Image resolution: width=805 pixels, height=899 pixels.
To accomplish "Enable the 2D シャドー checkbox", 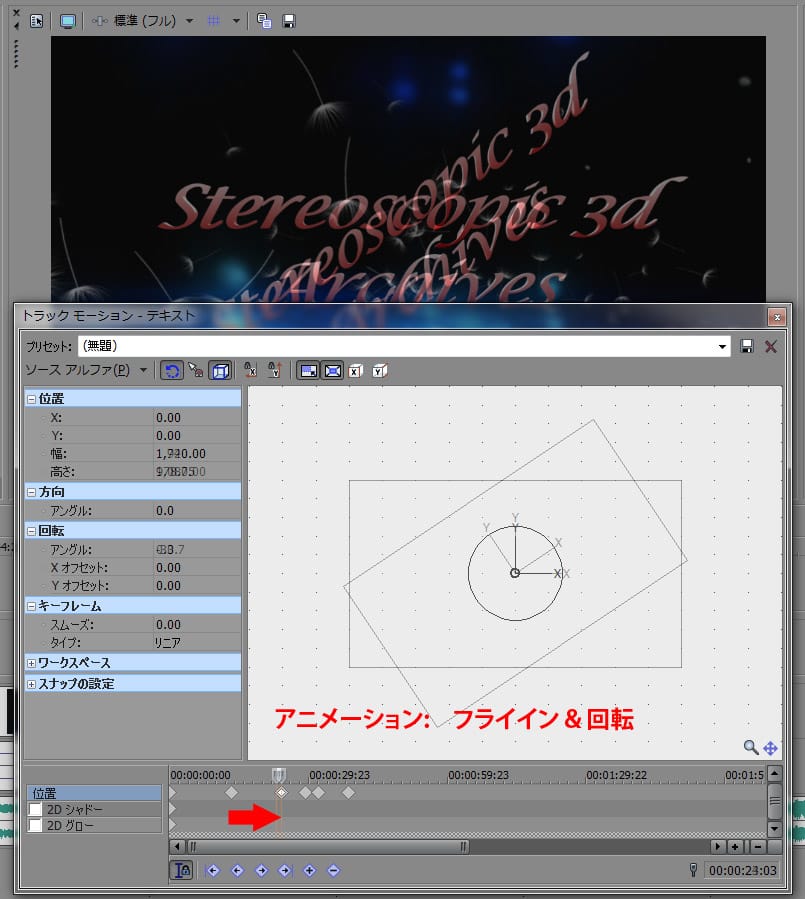I will pyautogui.click(x=36, y=809).
